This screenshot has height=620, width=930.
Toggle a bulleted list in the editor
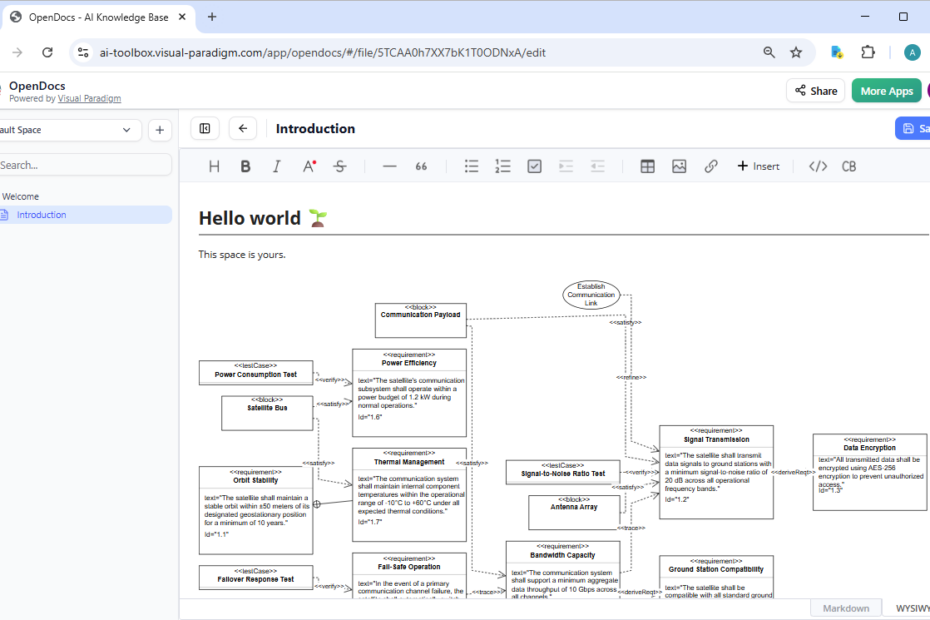click(x=471, y=166)
